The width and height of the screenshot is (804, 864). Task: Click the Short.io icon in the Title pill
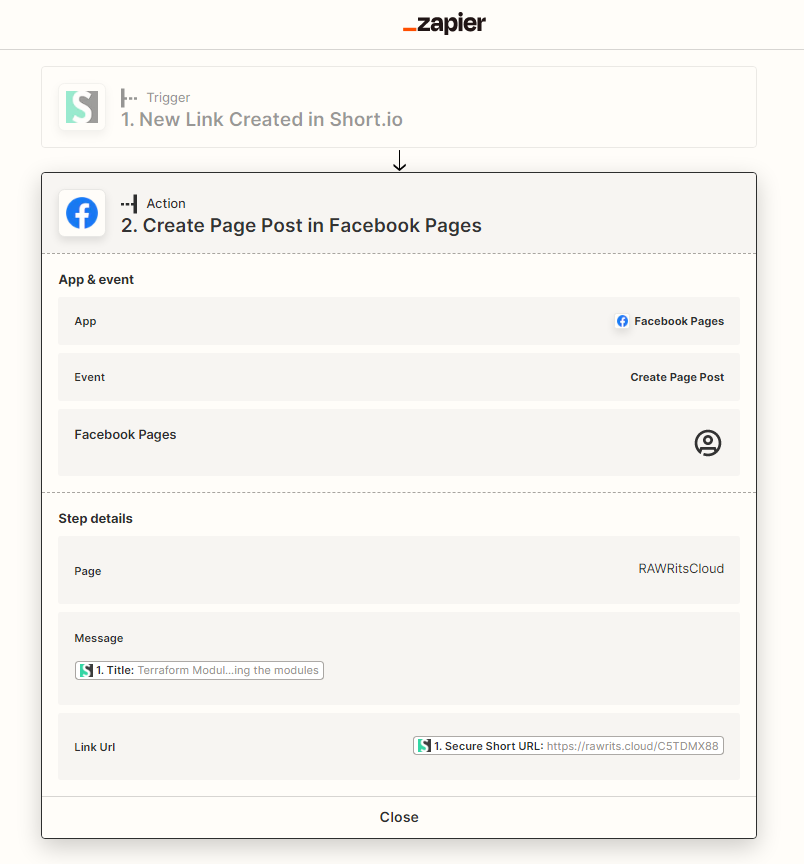coord(87,671)
